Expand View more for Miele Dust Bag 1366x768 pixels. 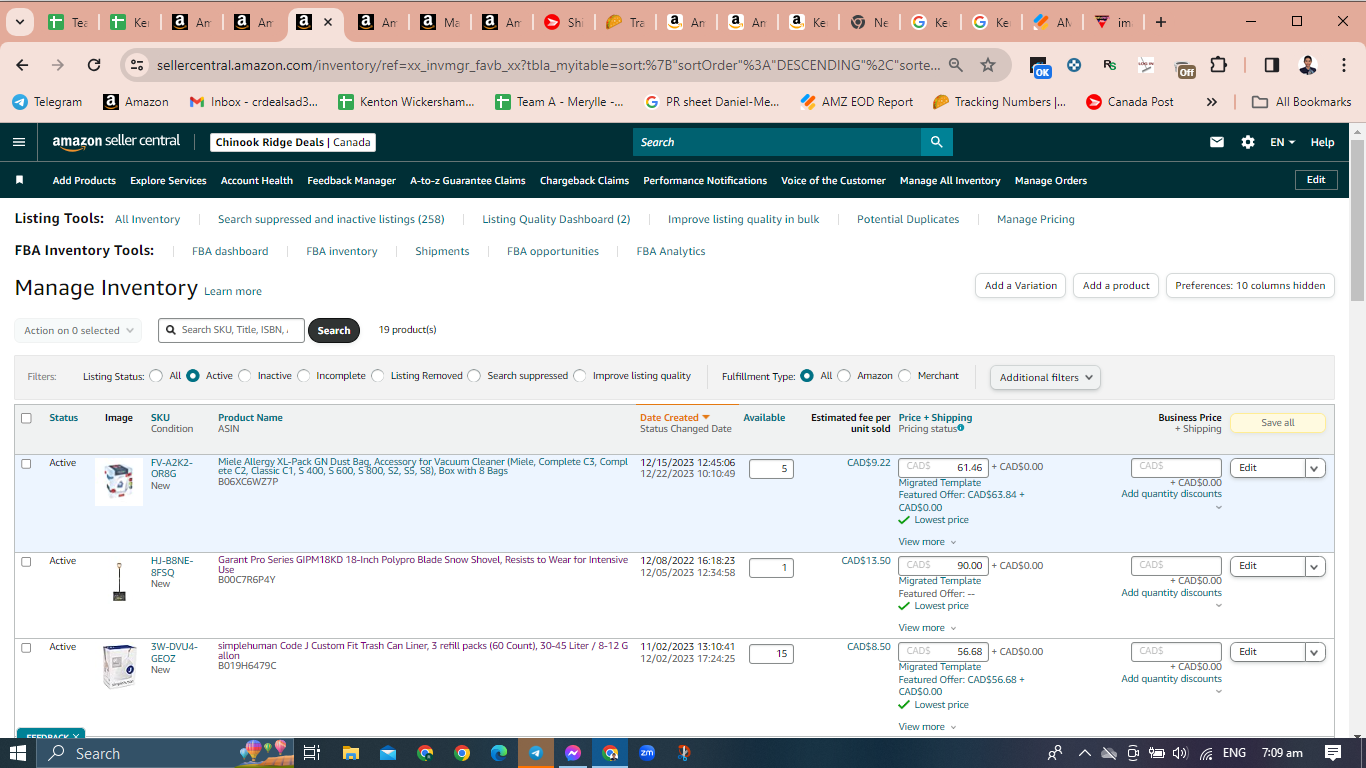[927, 542]
